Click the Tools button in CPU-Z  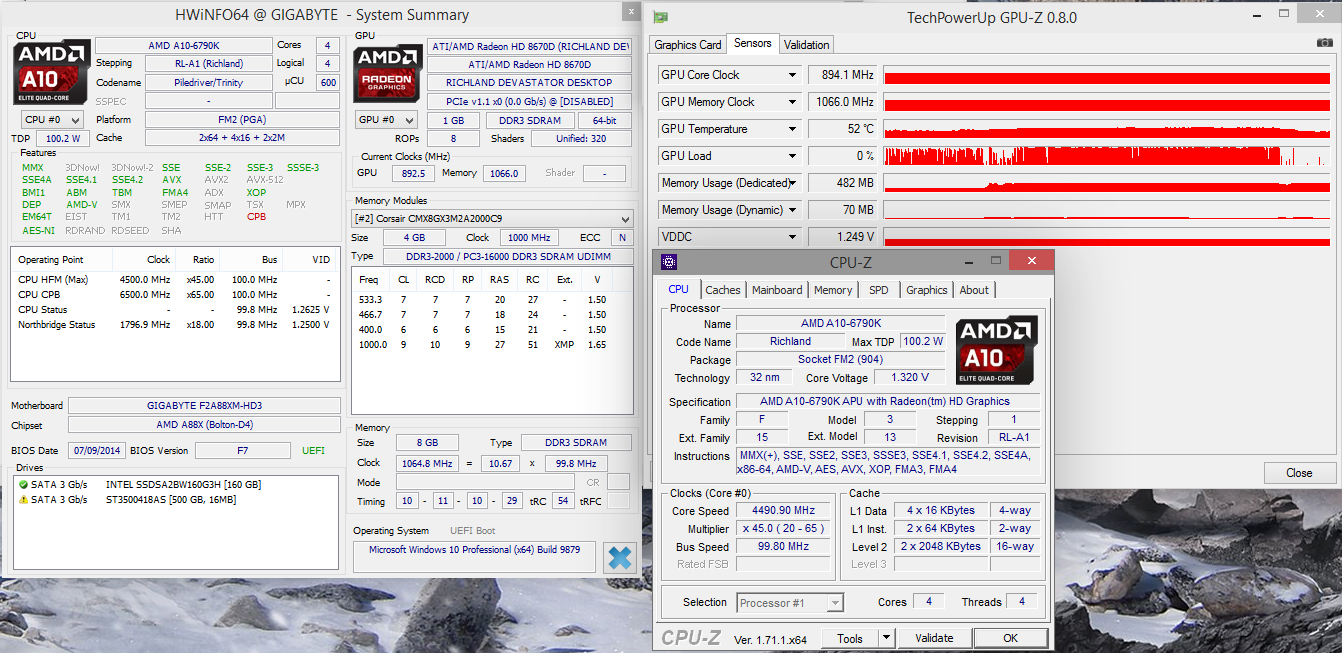(x=850, y=638)
